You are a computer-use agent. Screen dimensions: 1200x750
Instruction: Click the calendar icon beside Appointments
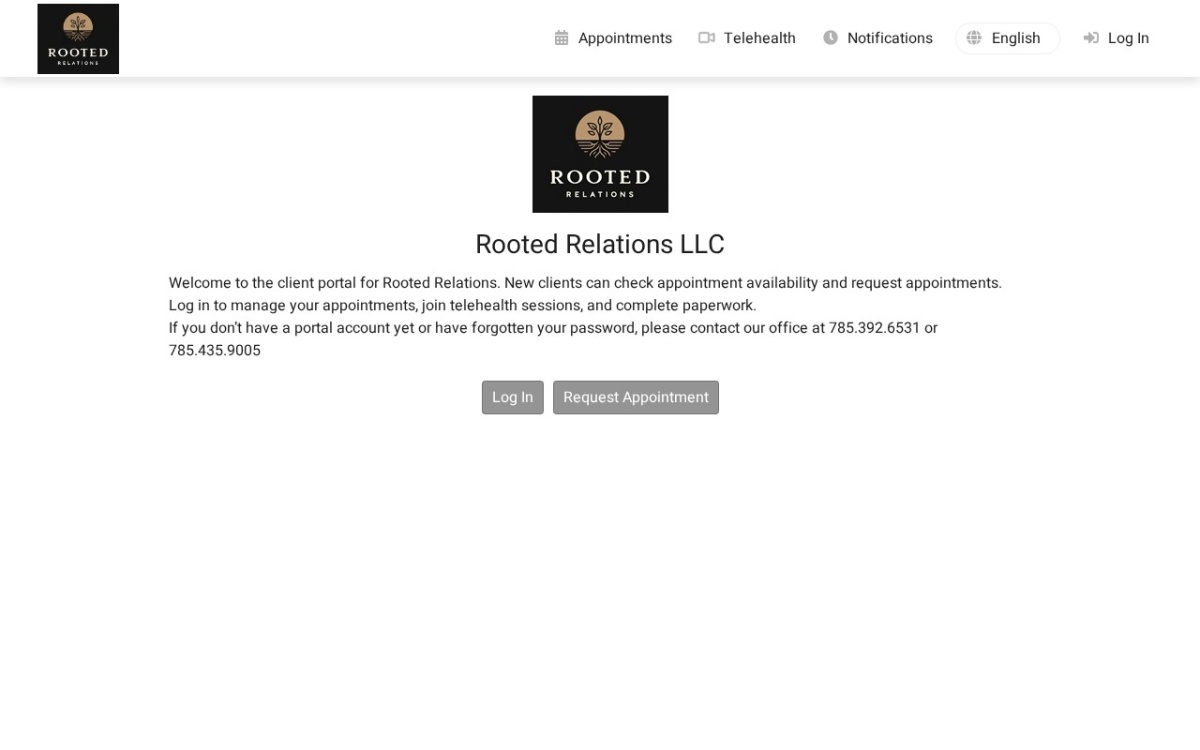(562, 38)
